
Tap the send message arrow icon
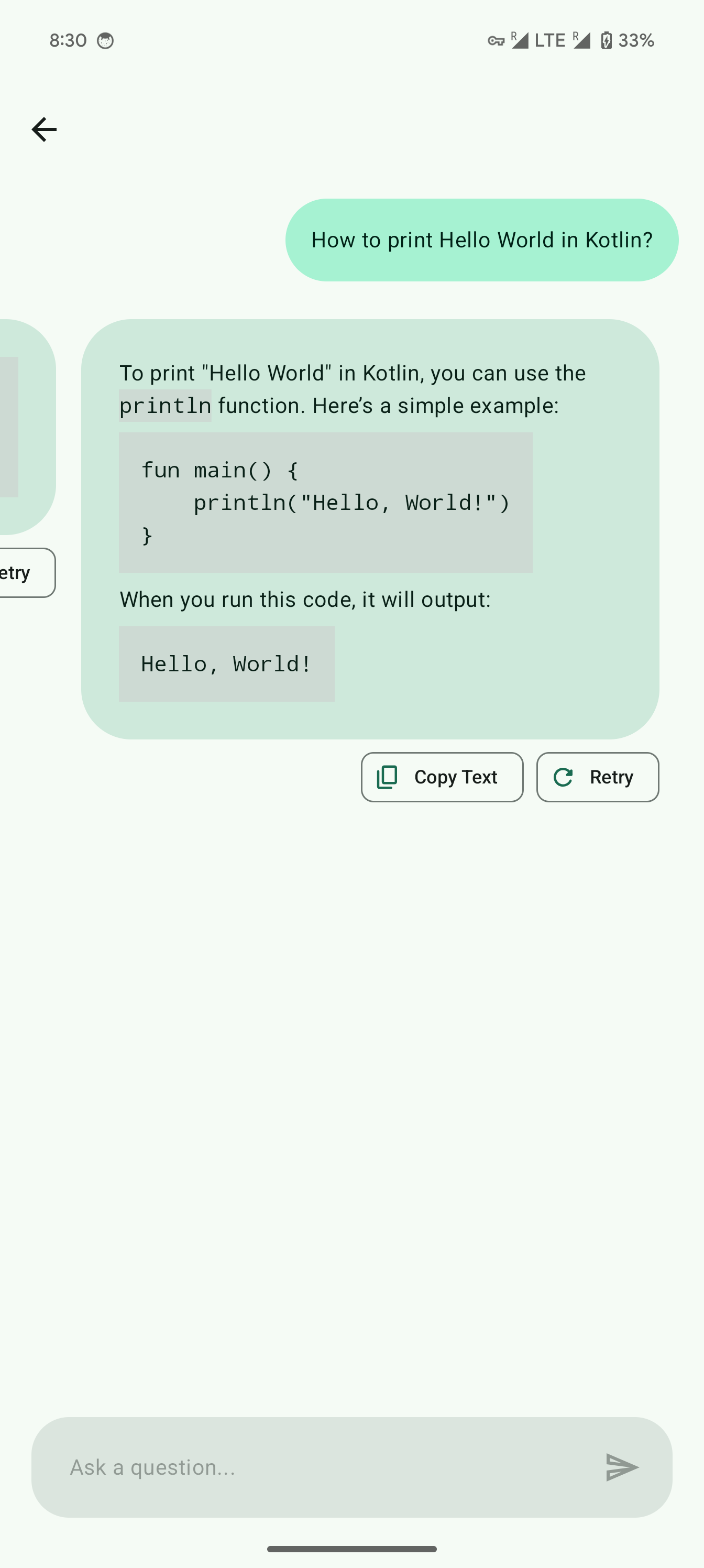click(x=621, y=1467)
